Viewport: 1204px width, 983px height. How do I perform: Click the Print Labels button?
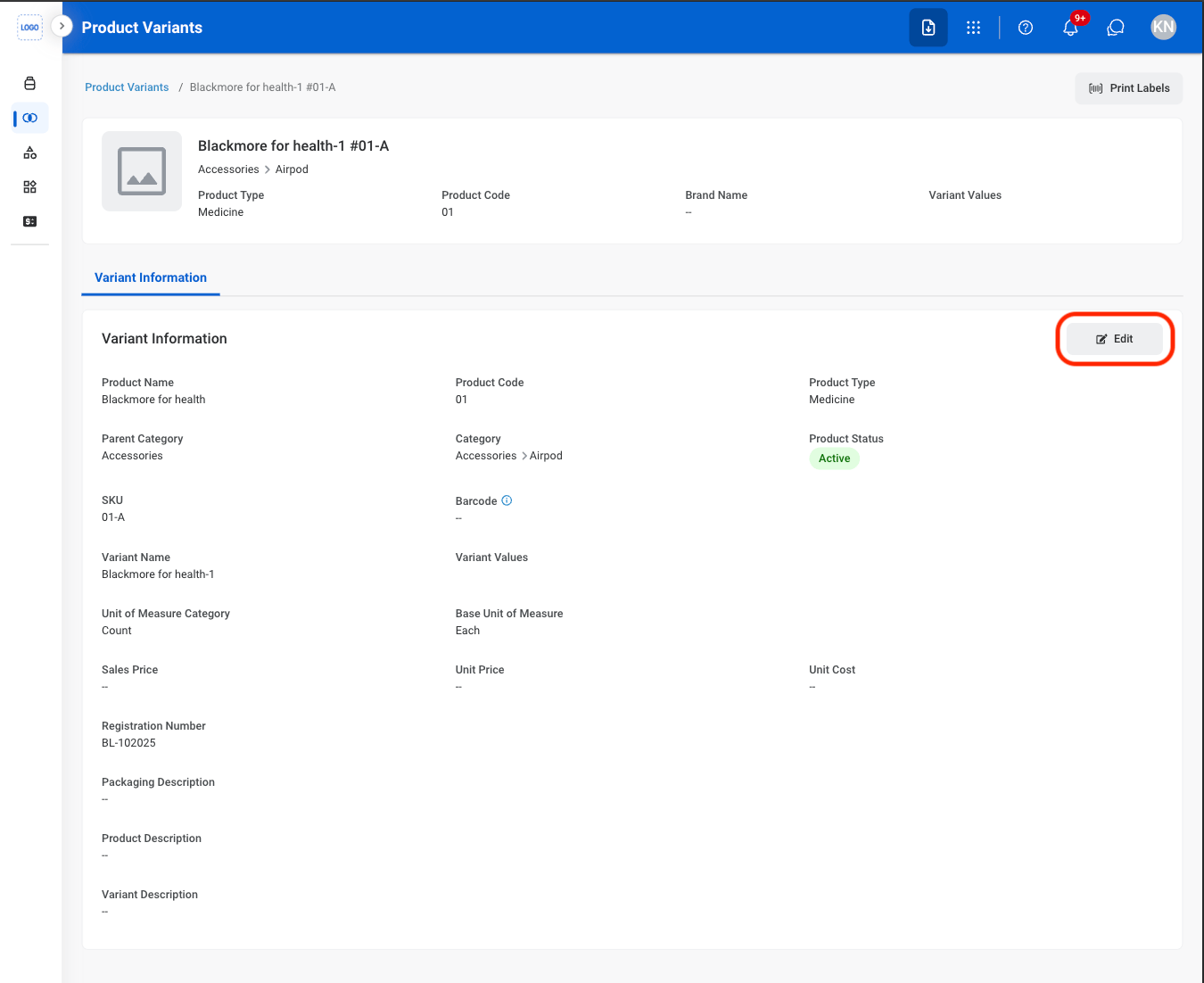click(x=1129, y=88)
